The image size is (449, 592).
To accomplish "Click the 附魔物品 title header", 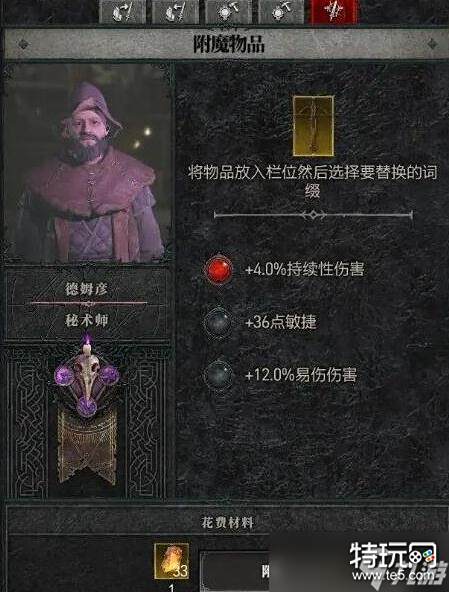I will (x=229, y=44).
